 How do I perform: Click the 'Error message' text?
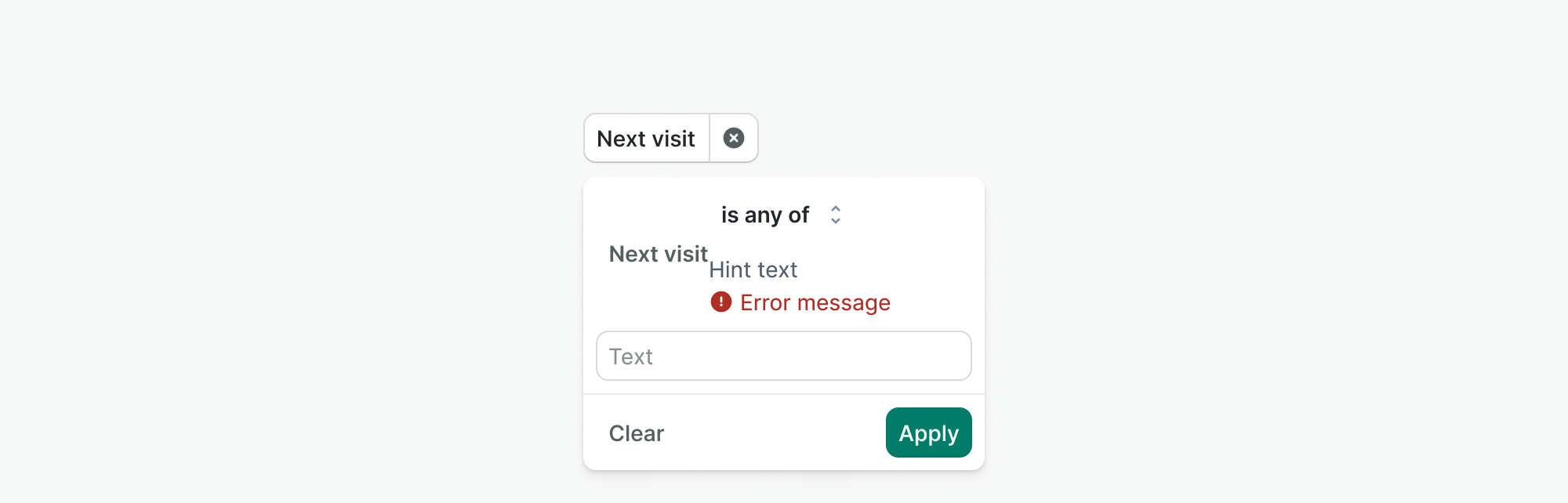pyautogui.click(x=815, y=302)
